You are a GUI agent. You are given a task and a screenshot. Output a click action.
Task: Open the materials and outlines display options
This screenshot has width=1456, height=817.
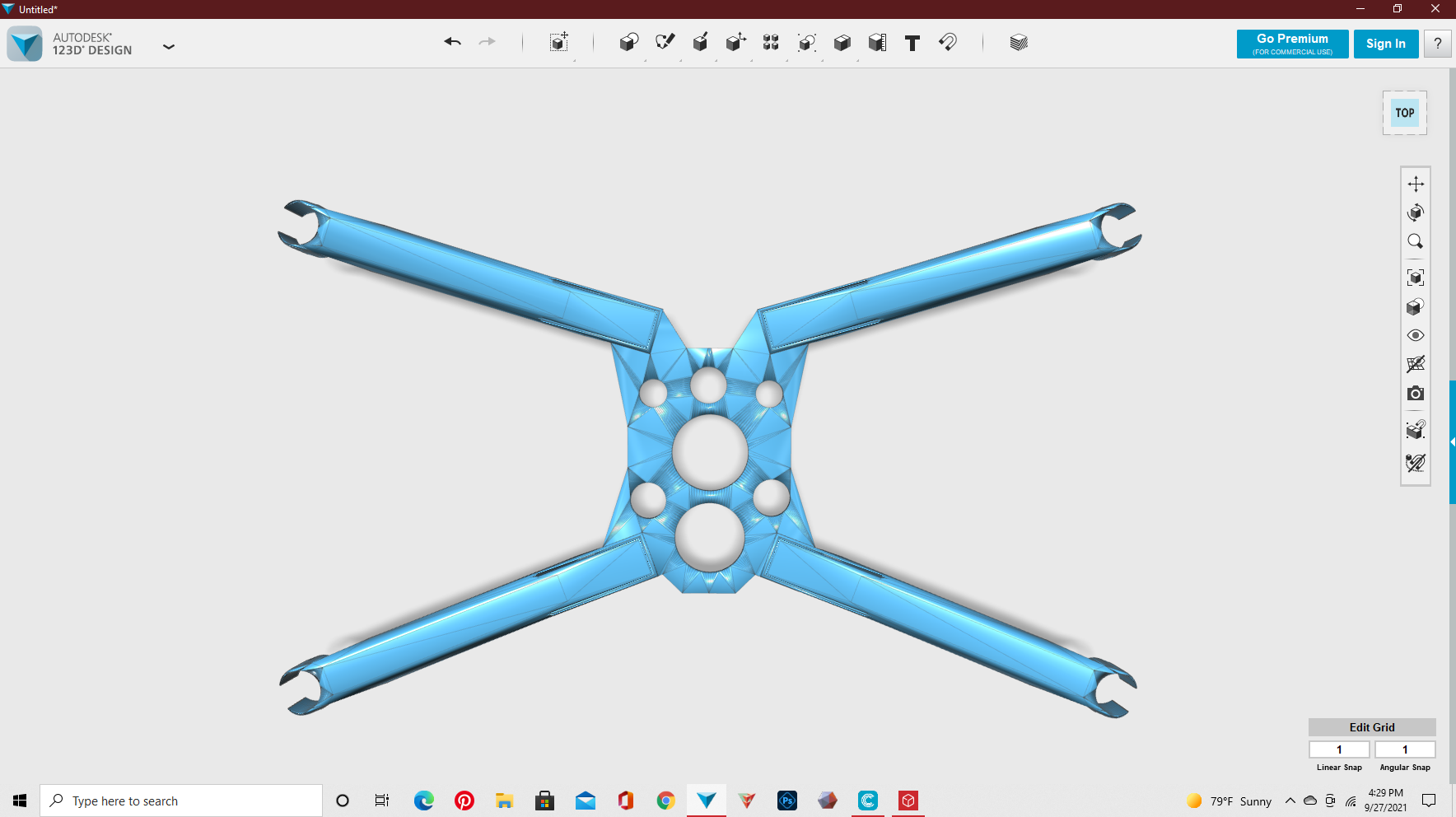click(1416, 307)
